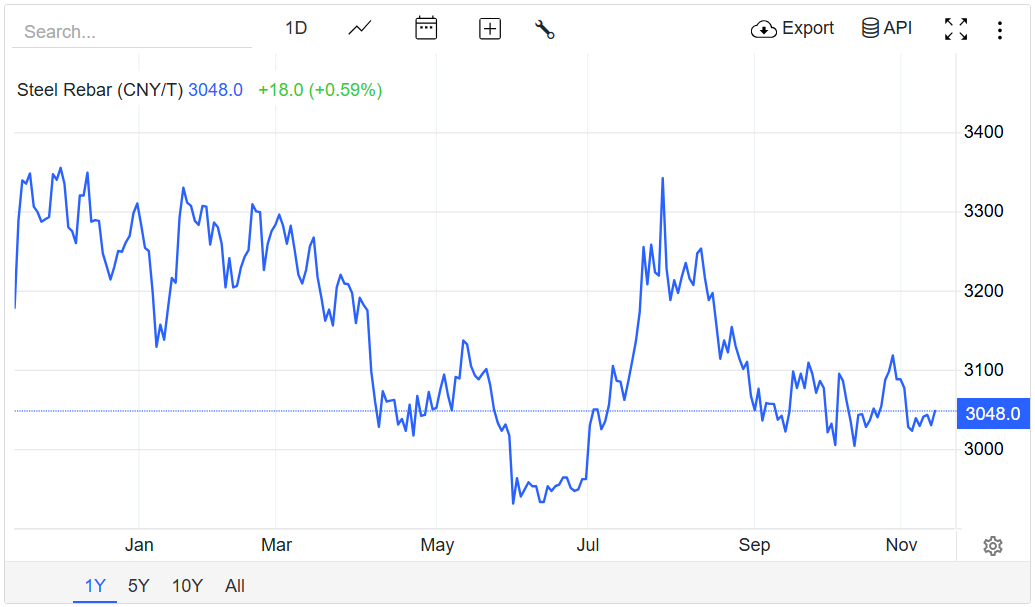Toggle fullscreen chart view
This screenshot has width=1035, height=607.
(956, 29)
